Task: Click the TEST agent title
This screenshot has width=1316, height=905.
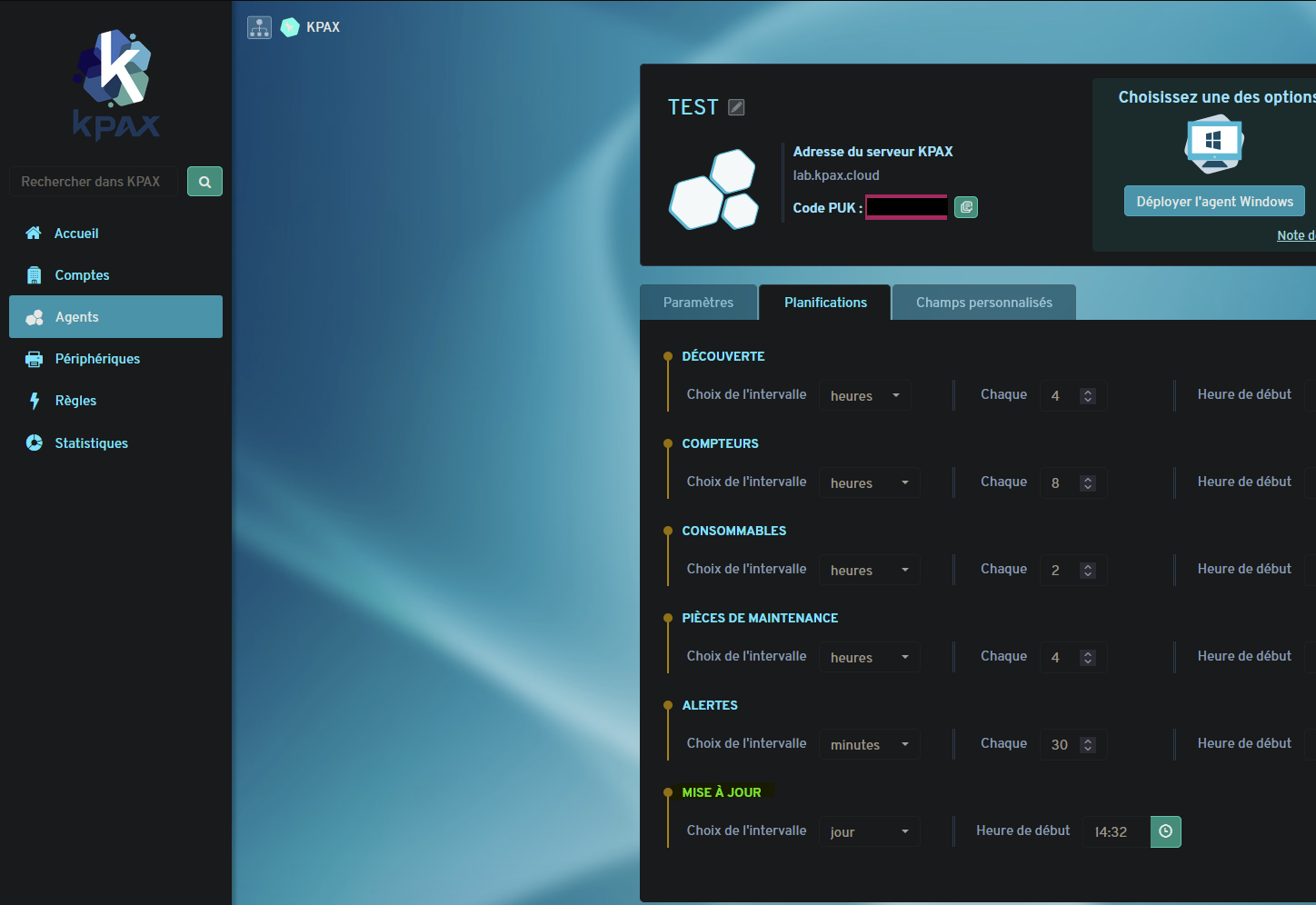Action: click(x=693, y=107)
